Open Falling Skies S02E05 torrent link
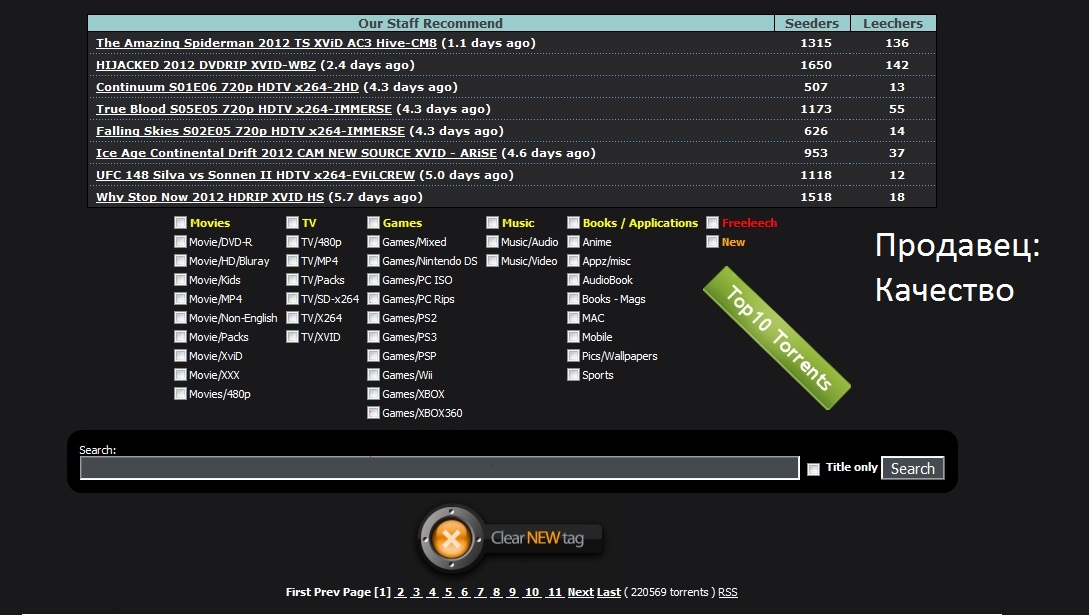 [250, 131]
